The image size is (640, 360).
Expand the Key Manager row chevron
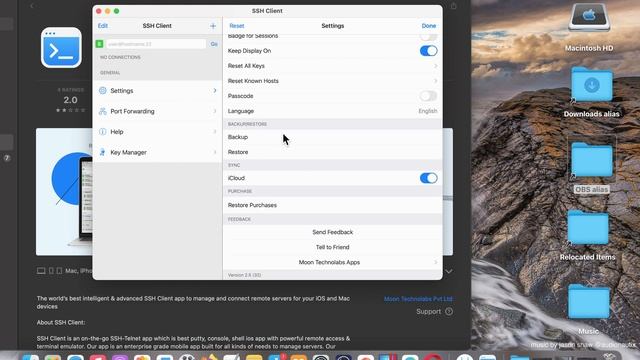215,152
